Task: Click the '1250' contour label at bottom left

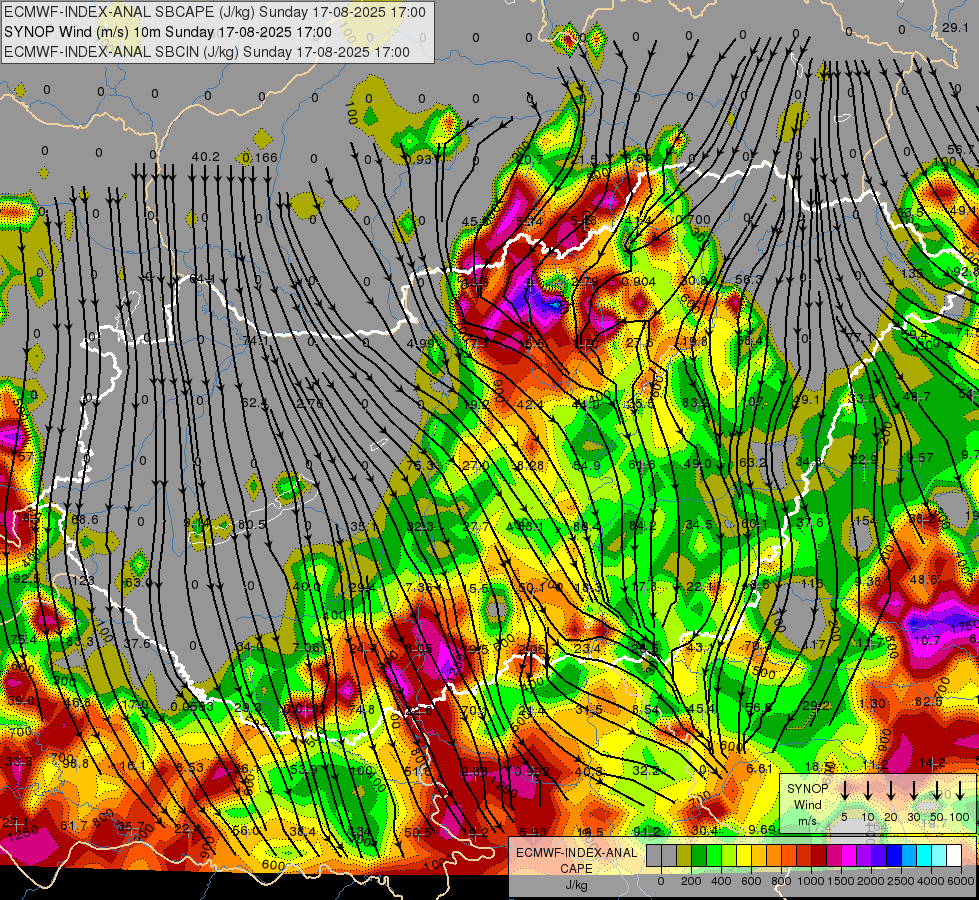Action: [x=24, y=832]
